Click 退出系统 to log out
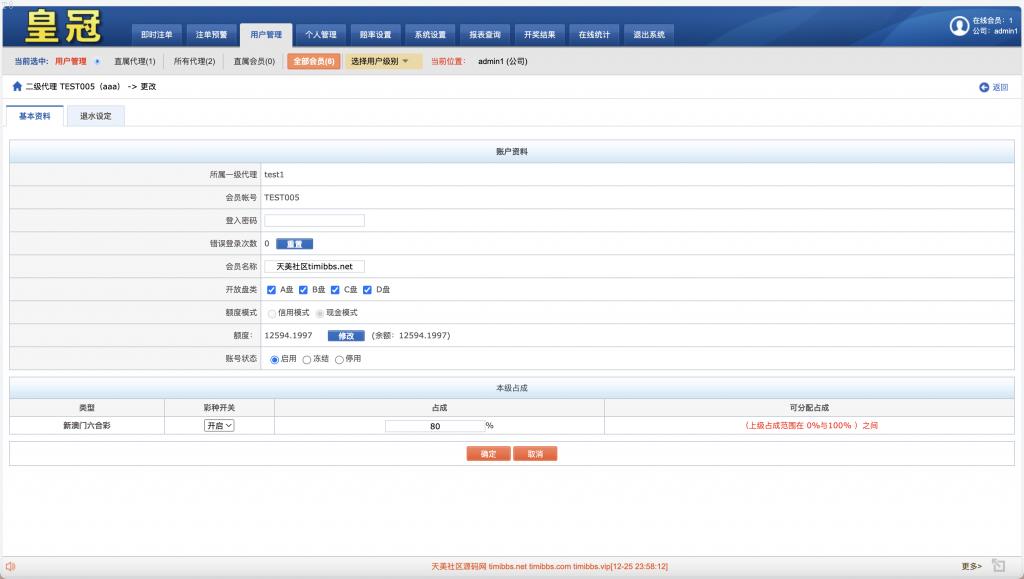 [x=649, y=35]
